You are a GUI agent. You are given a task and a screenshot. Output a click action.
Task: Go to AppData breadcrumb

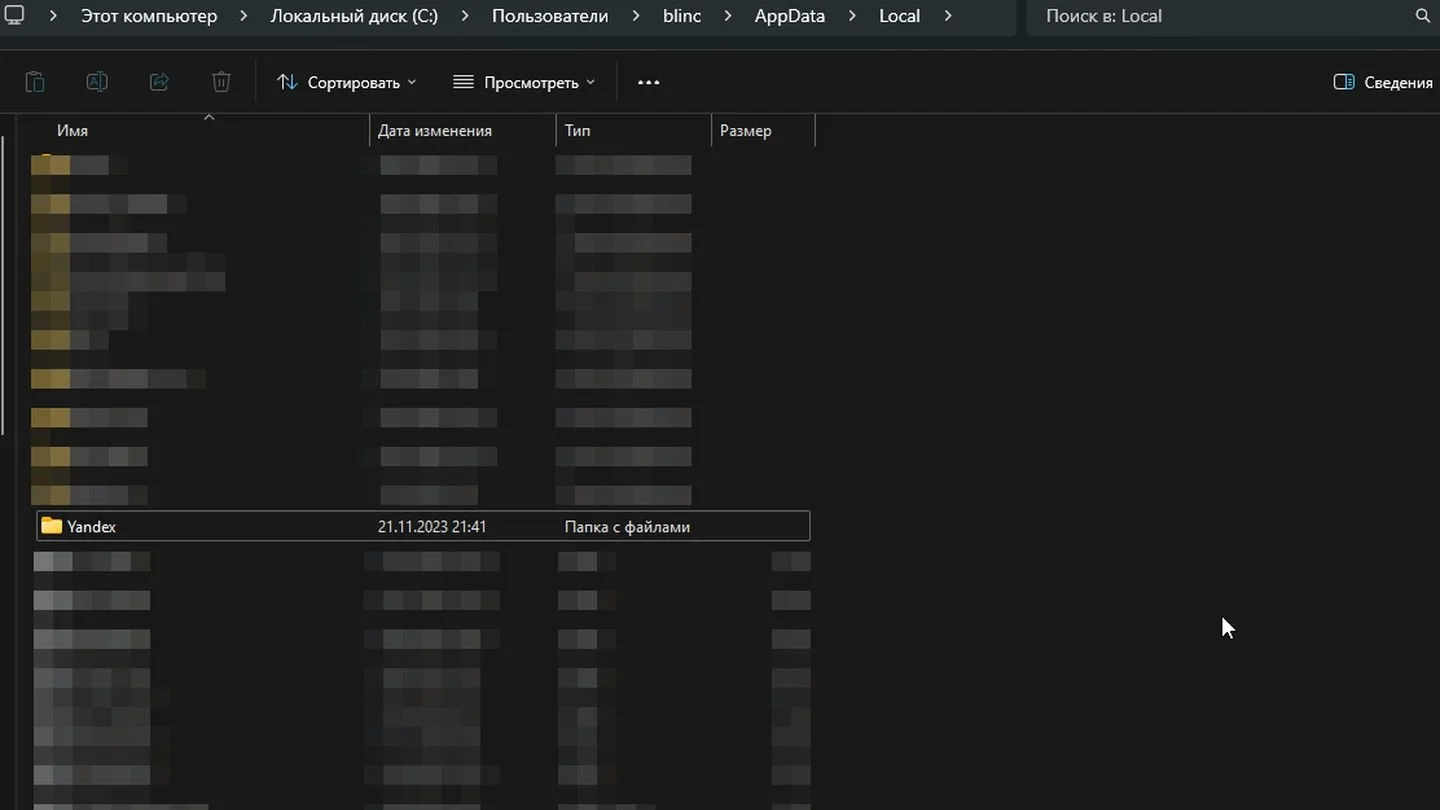click(x=789, y=16)
